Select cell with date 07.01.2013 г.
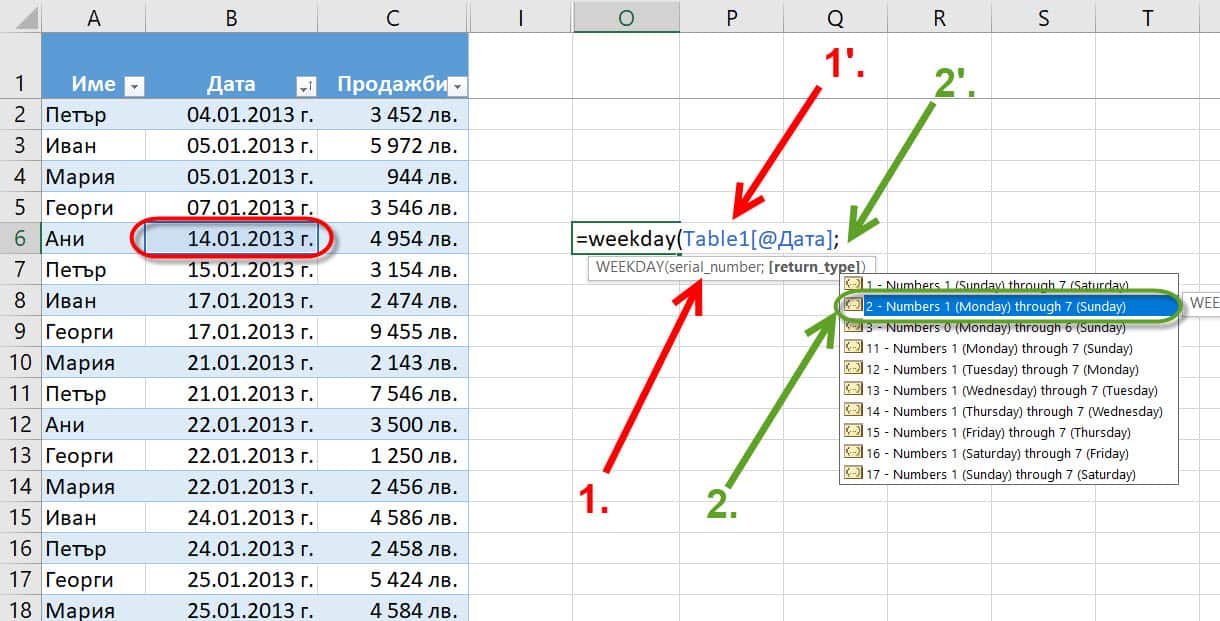The image size is (1220, 621). [231, 207]
